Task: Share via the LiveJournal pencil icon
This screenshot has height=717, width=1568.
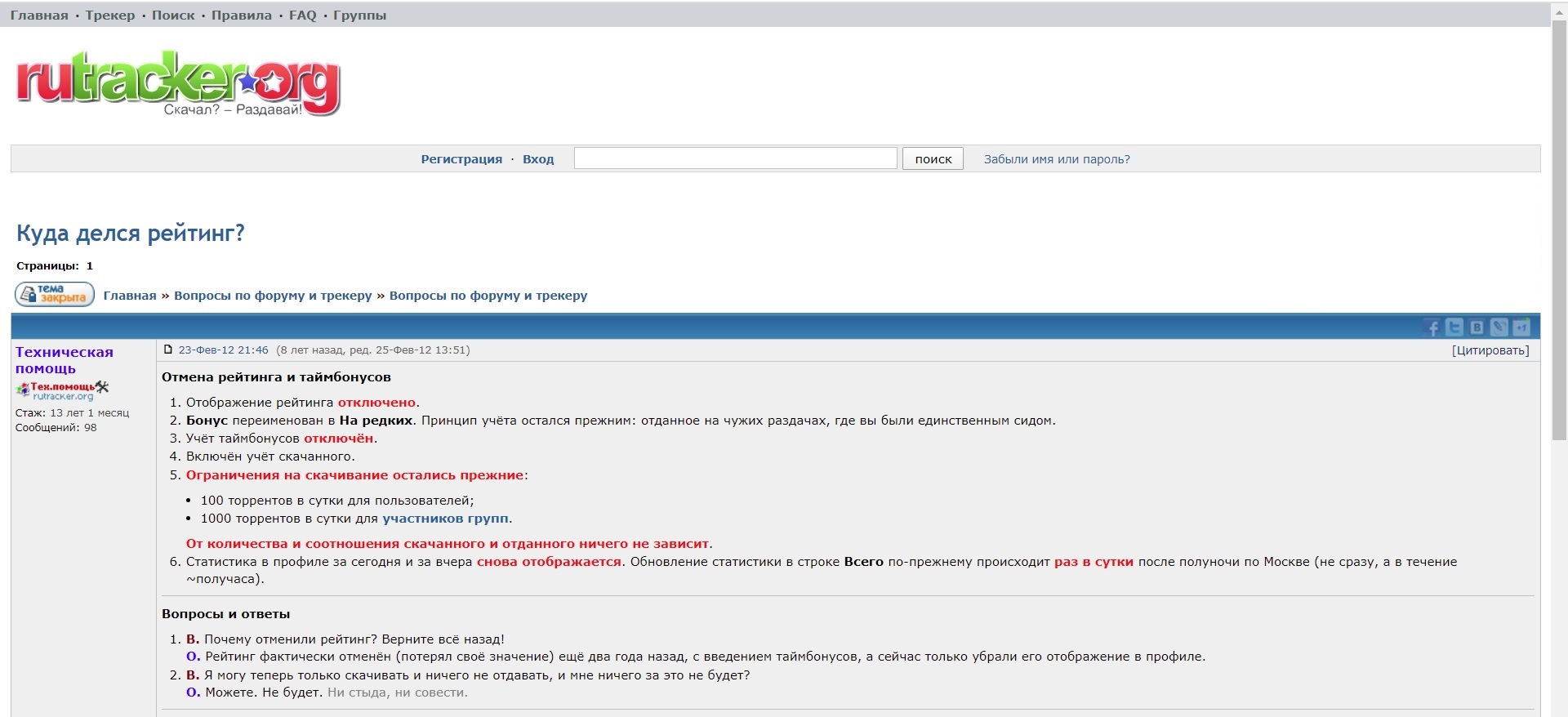Action: pyautogui.click(x=1499, y=327)
